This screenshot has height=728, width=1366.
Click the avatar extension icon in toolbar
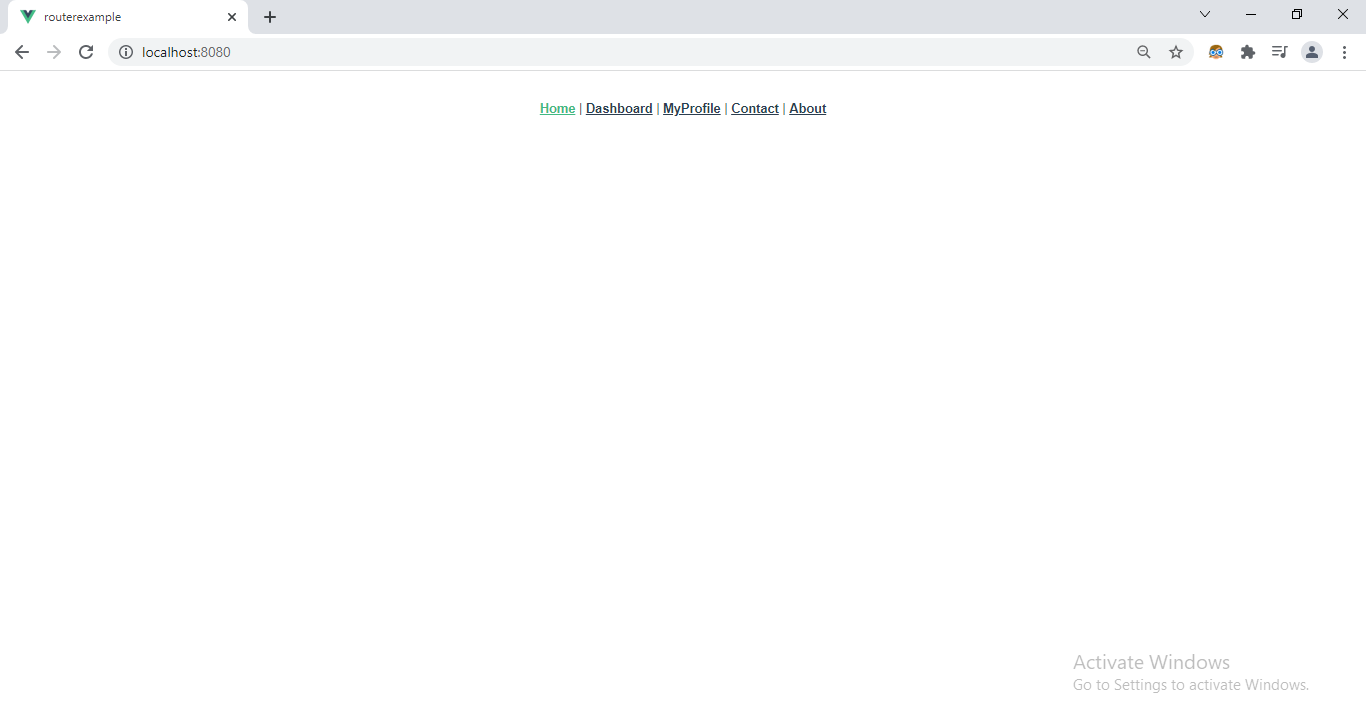point(1216,52)
